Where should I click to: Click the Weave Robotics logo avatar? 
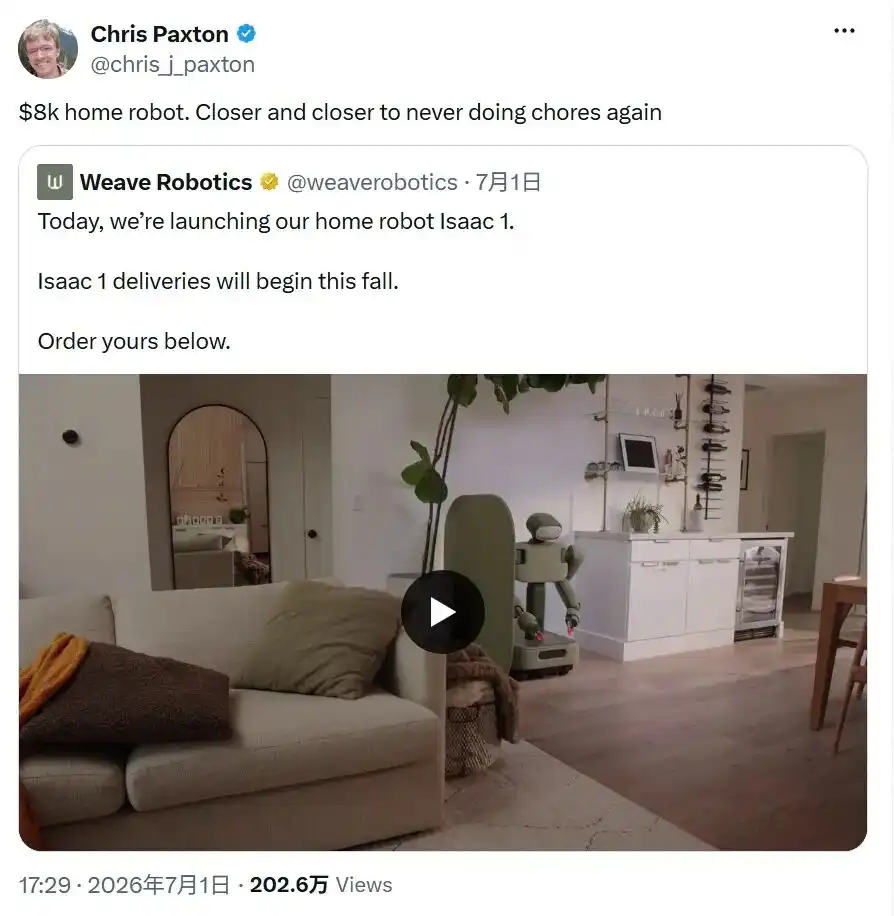tap(54, 182)
